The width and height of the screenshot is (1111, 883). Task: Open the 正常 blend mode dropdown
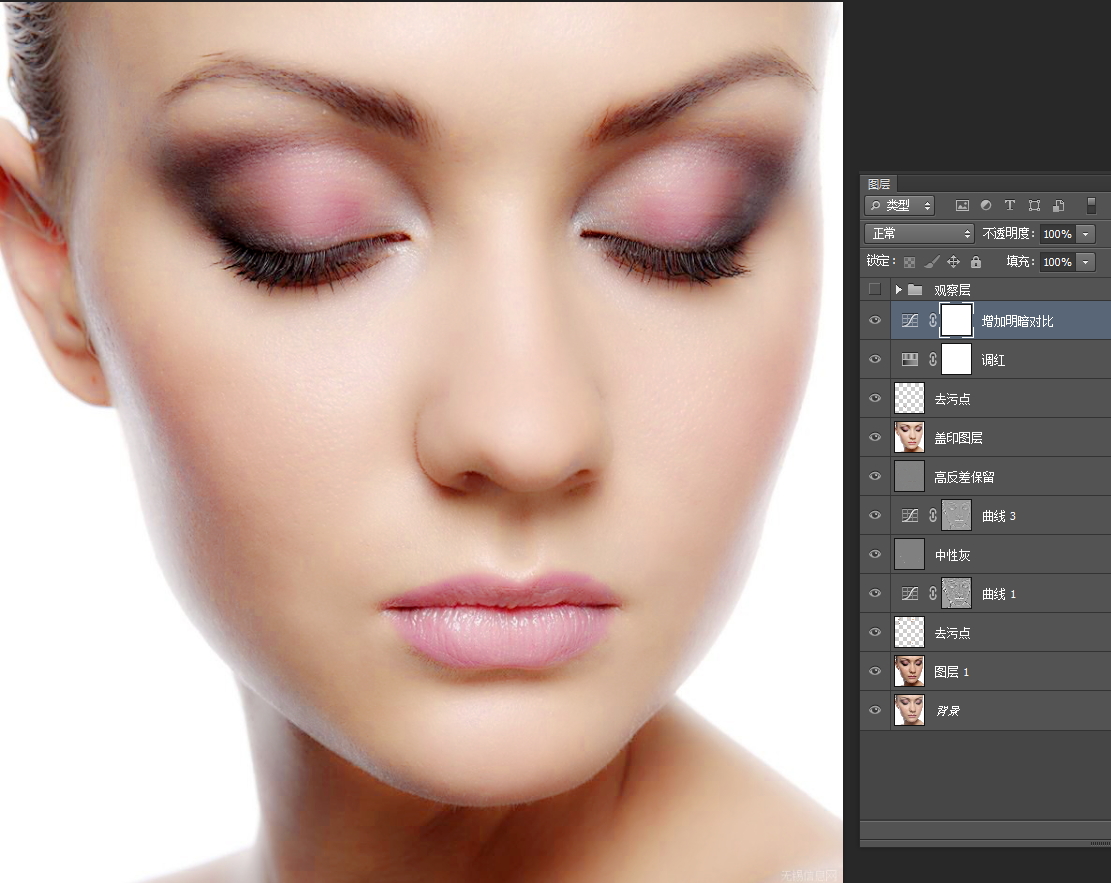919,233
